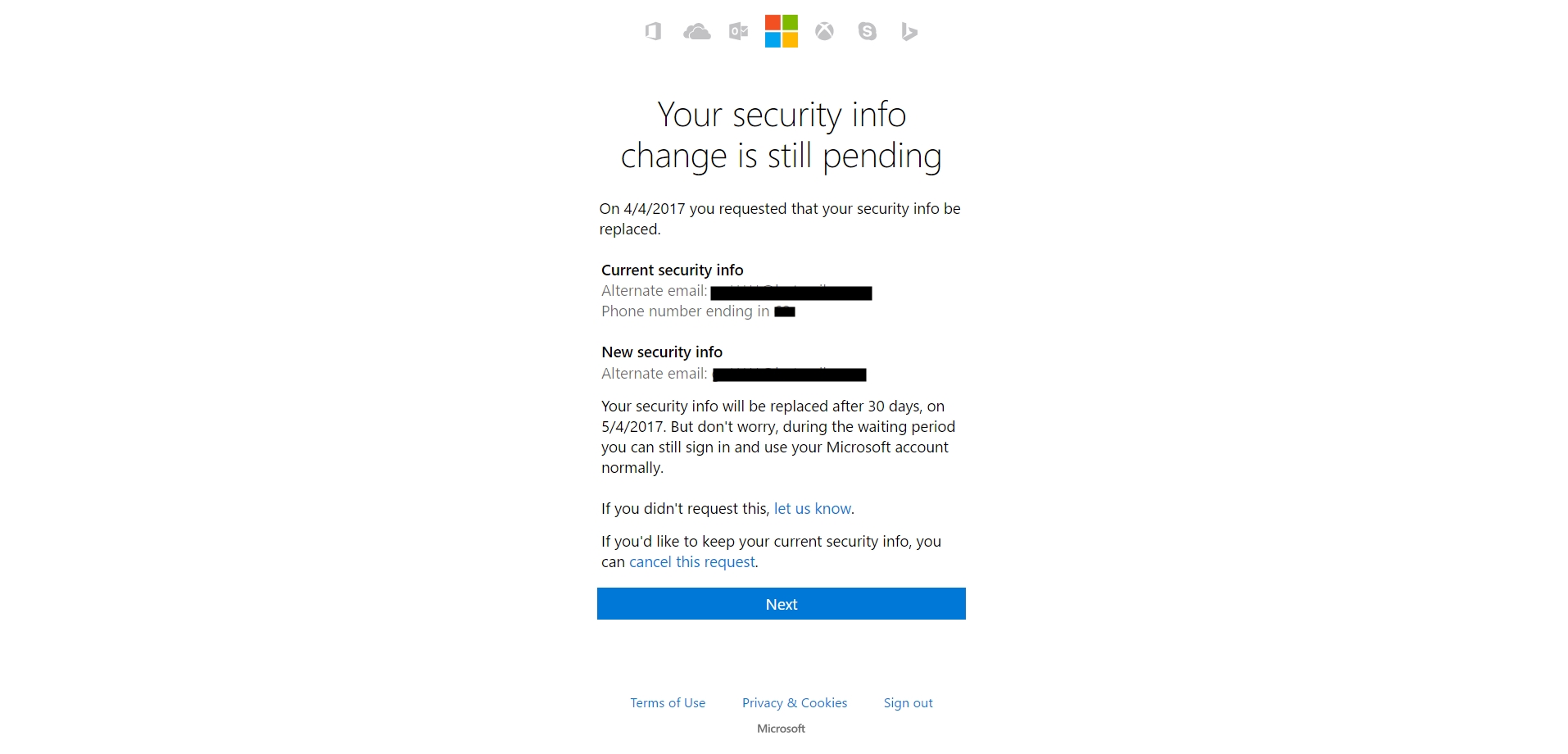Open the Privacy & Cookies link
1568x754 pixels.
pos(795,703)
